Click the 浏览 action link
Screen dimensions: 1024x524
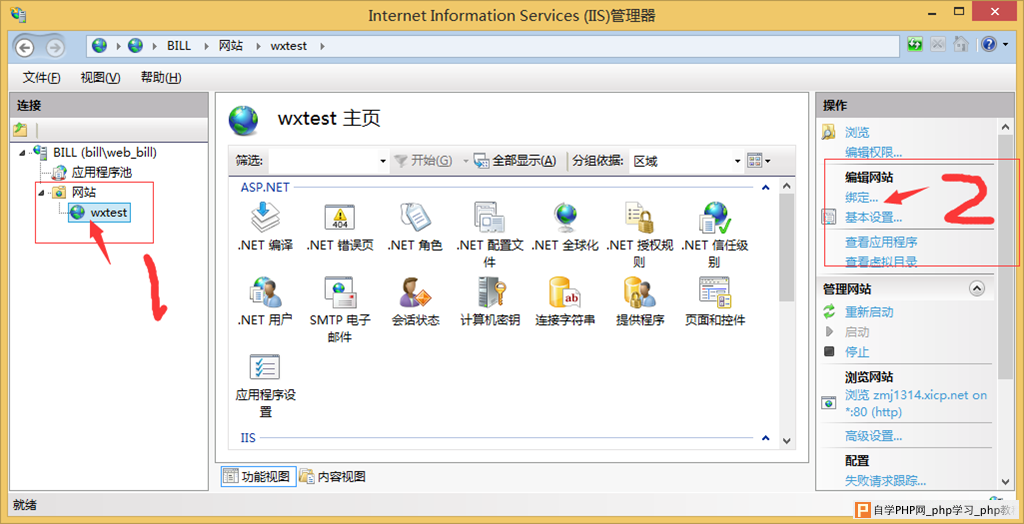click(x=857, y=133)
